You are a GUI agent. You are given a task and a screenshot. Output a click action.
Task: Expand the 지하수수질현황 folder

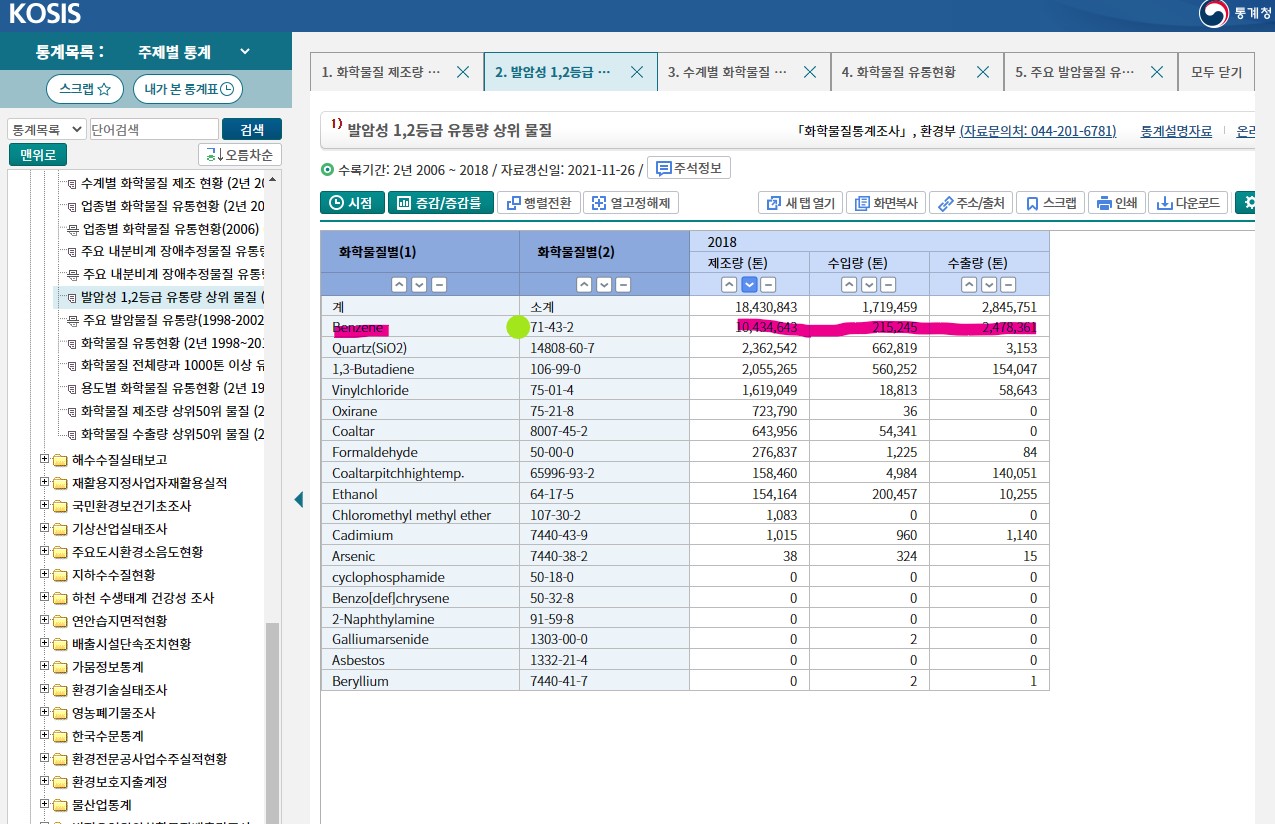44,575
